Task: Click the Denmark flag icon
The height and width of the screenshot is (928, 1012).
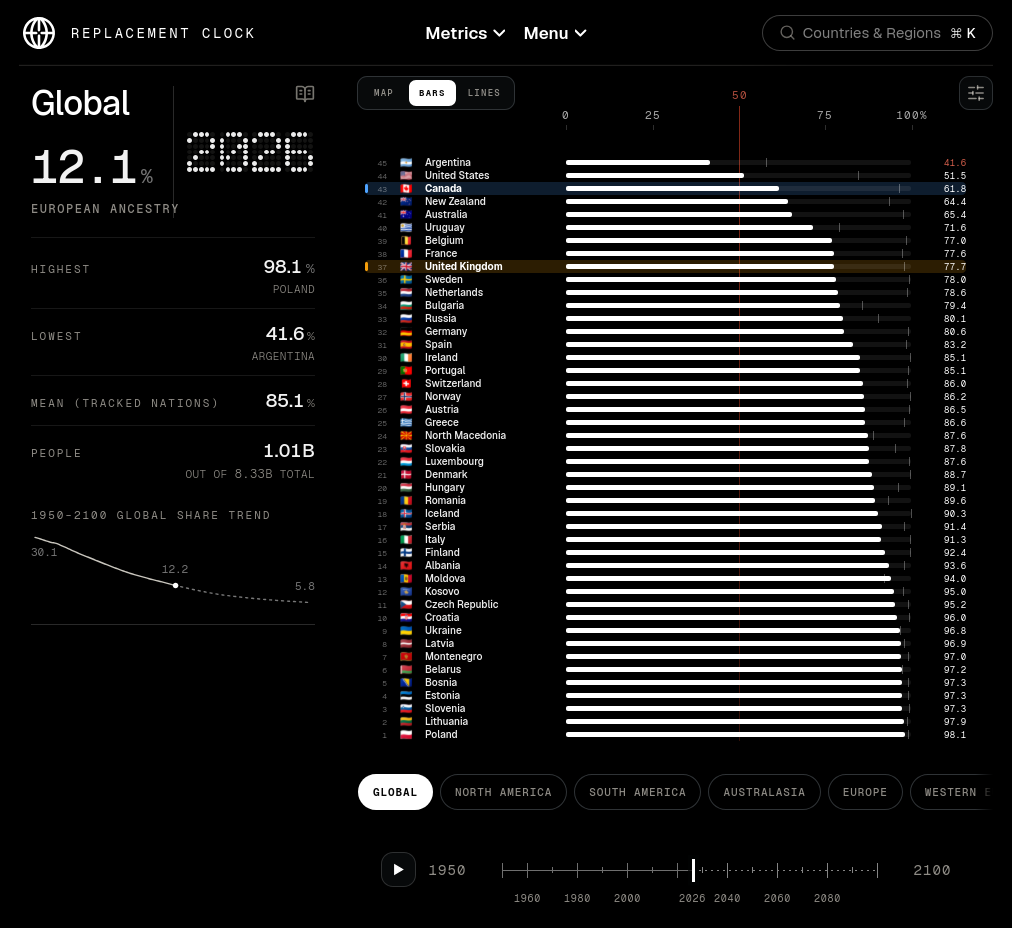Action: [406, 474]
